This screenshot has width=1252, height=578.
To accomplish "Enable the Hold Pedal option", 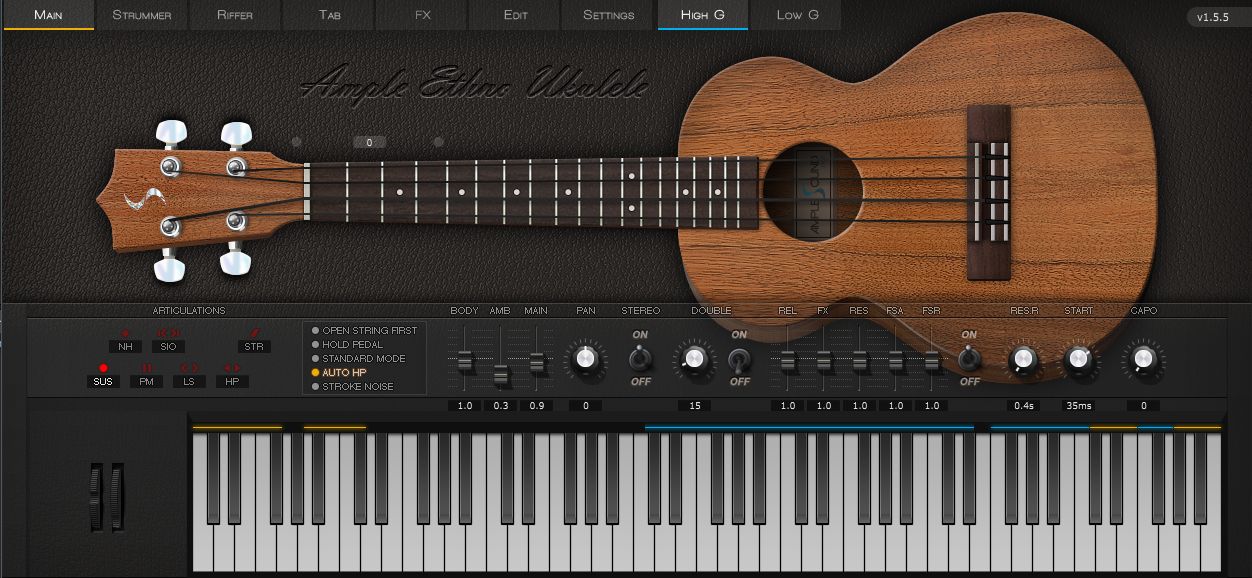I will [x=346, y=344].
